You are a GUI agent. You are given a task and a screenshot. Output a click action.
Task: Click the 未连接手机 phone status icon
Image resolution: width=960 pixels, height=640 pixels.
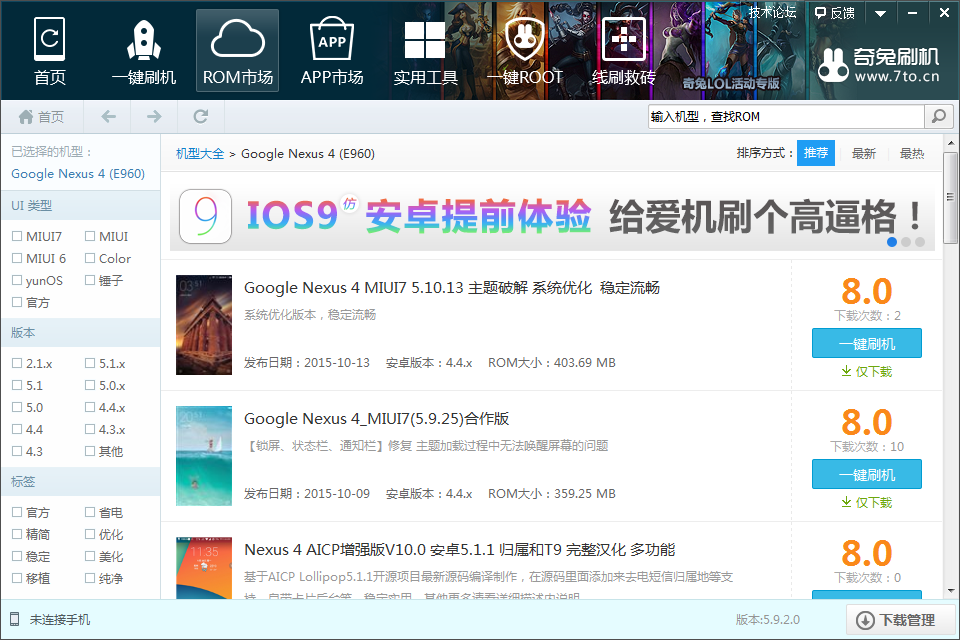pyautogui.click(x=15, y=620)
